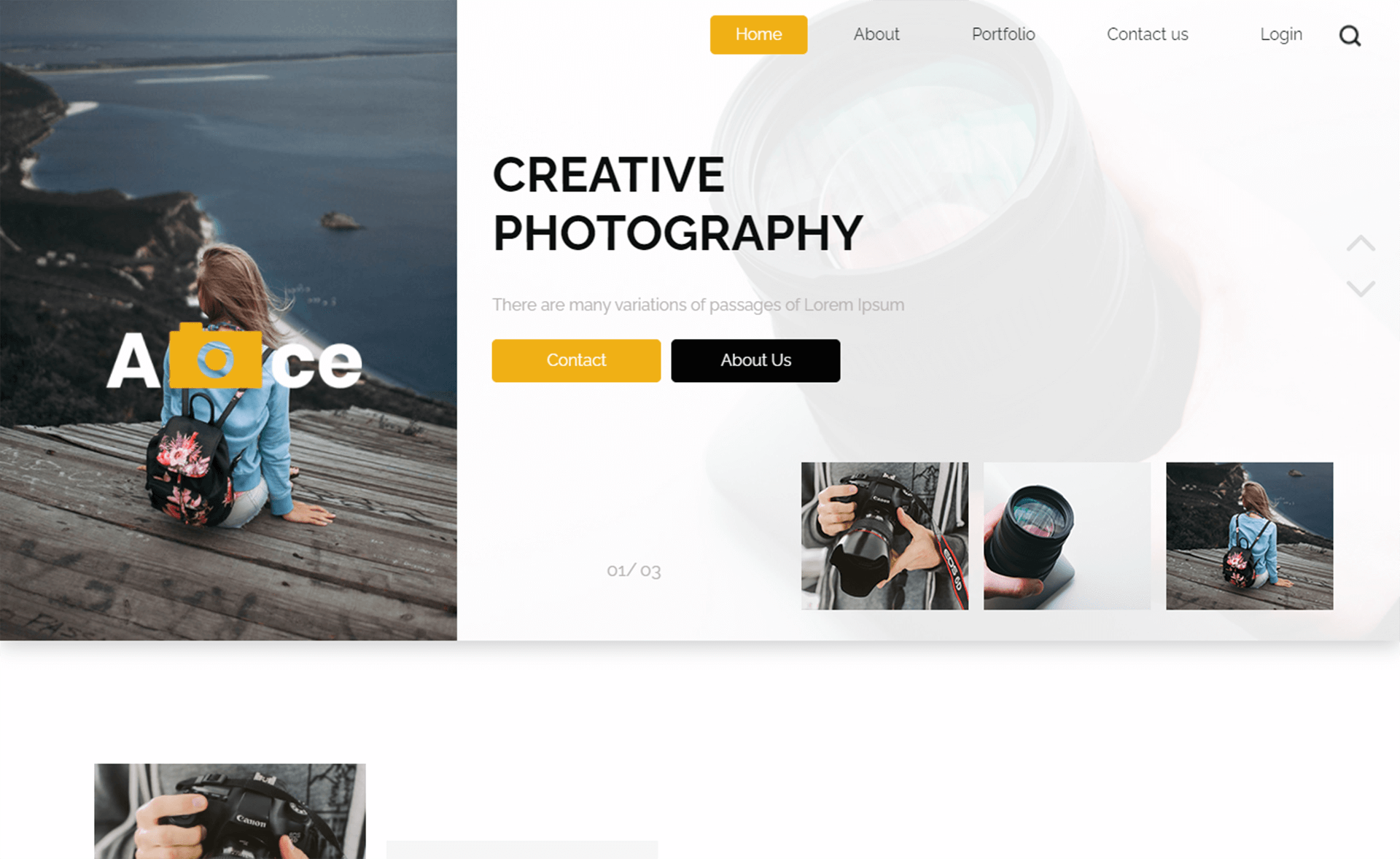This screenshot has height=859, width=1400.
Task: Click the scroll down chevron arrow
Action: click(x=1360, y=289)
